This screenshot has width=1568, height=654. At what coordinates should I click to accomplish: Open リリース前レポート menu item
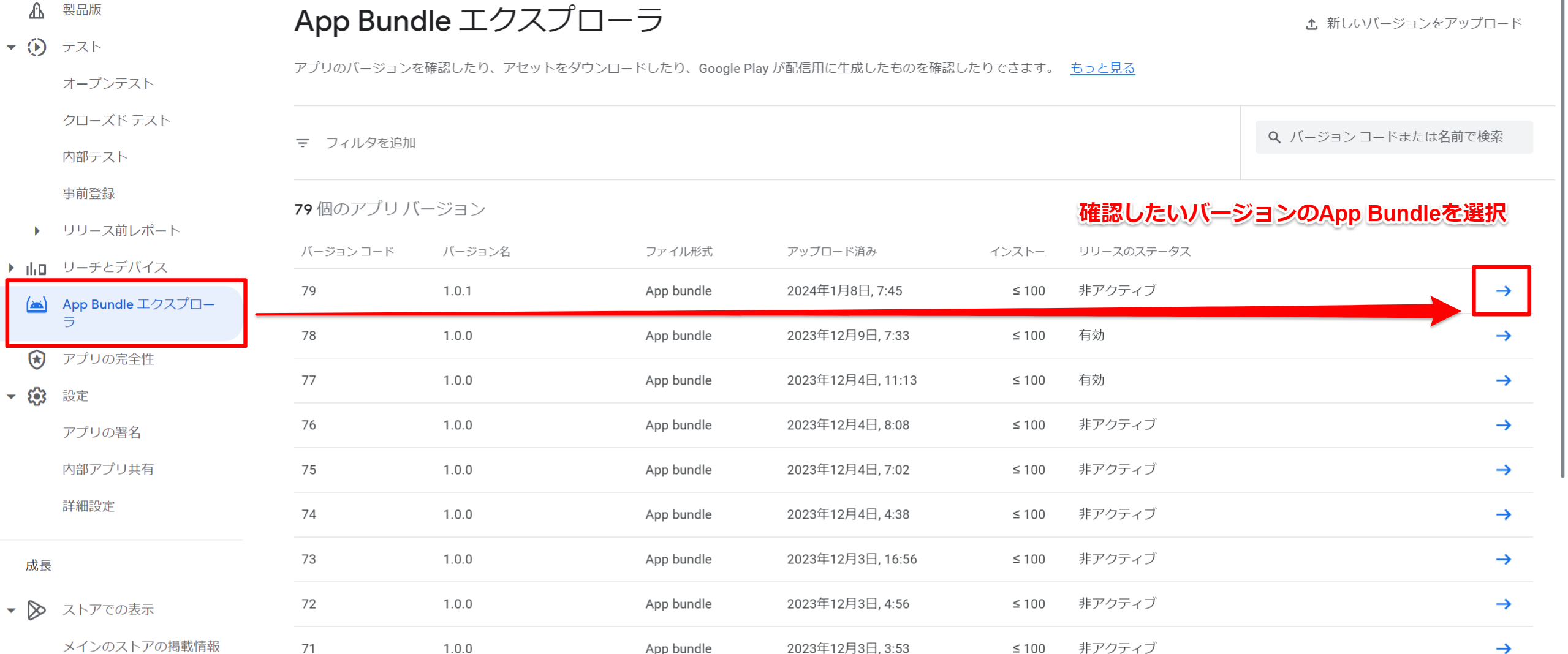pyautogui.click(x=121, y=231)
